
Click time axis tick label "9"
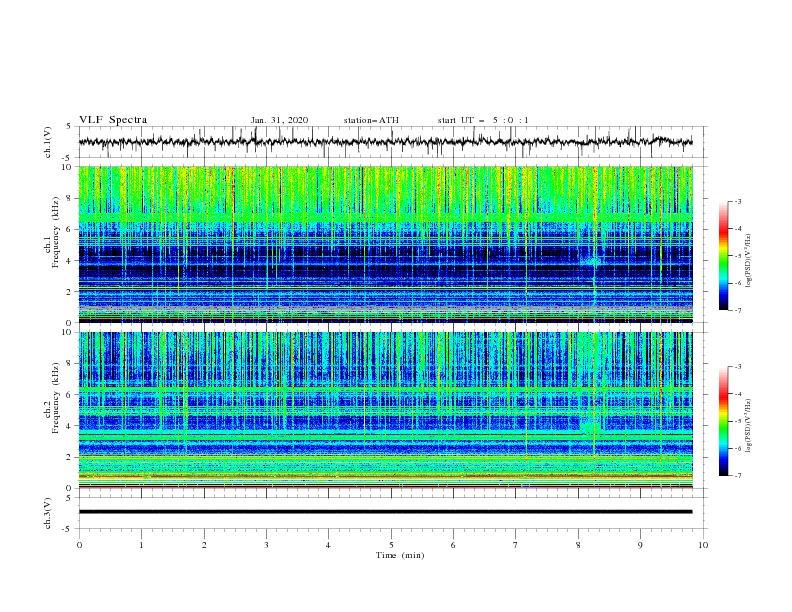pos(640,545)
